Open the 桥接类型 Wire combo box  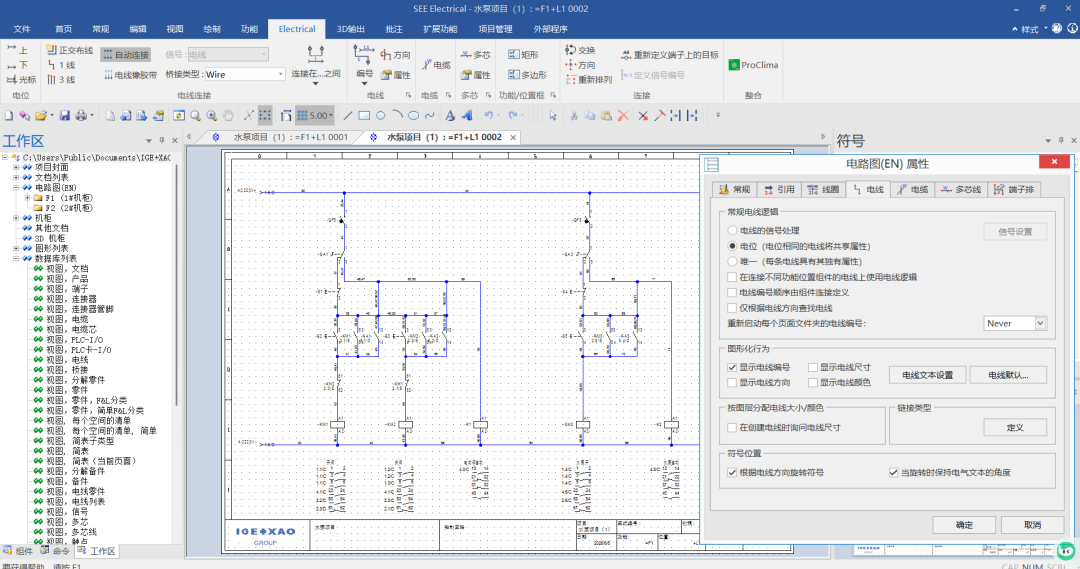244,74
